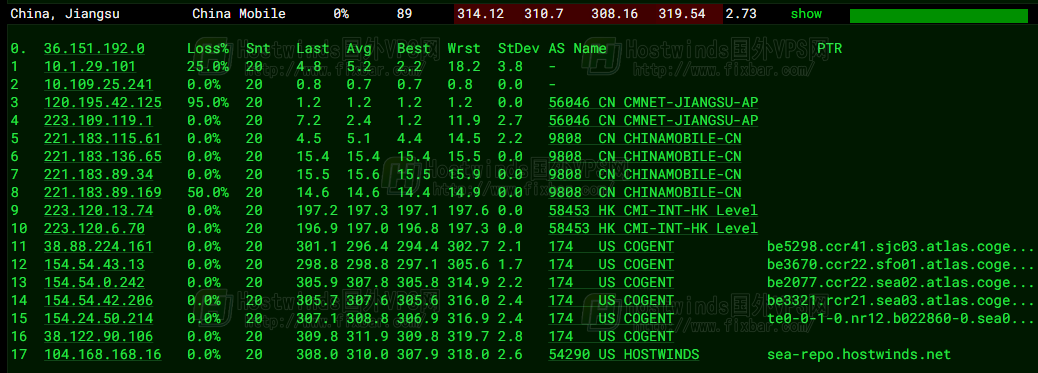
Task: Click the China, Jiangsu location label
Action: point(65,13)
